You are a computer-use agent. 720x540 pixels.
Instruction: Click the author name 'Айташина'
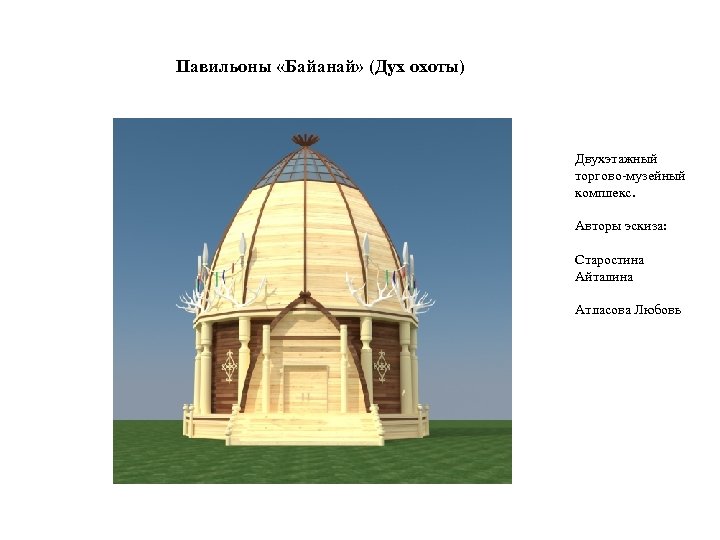pyautogui.click(x=604, y=277)
